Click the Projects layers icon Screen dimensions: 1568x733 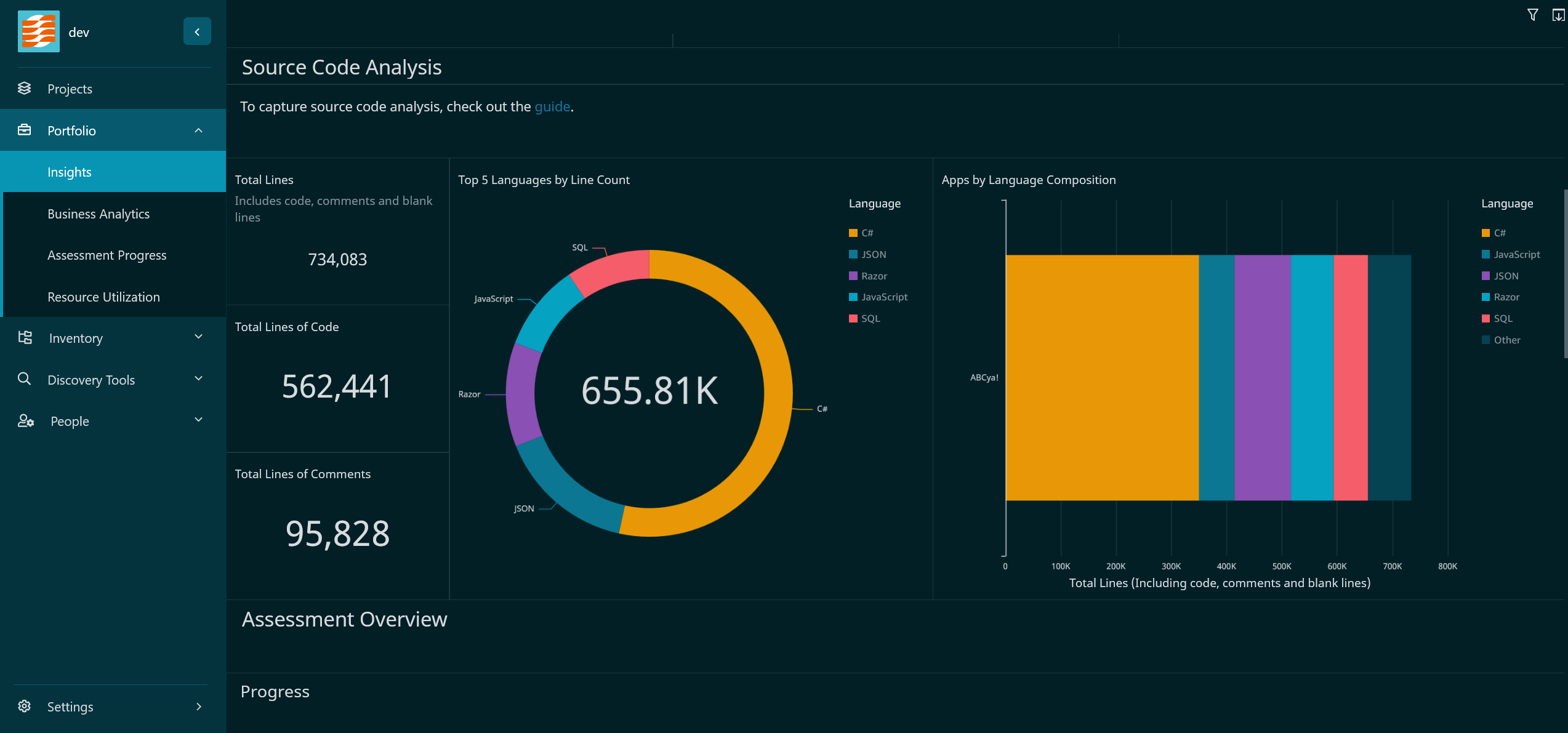pos(25,89)
